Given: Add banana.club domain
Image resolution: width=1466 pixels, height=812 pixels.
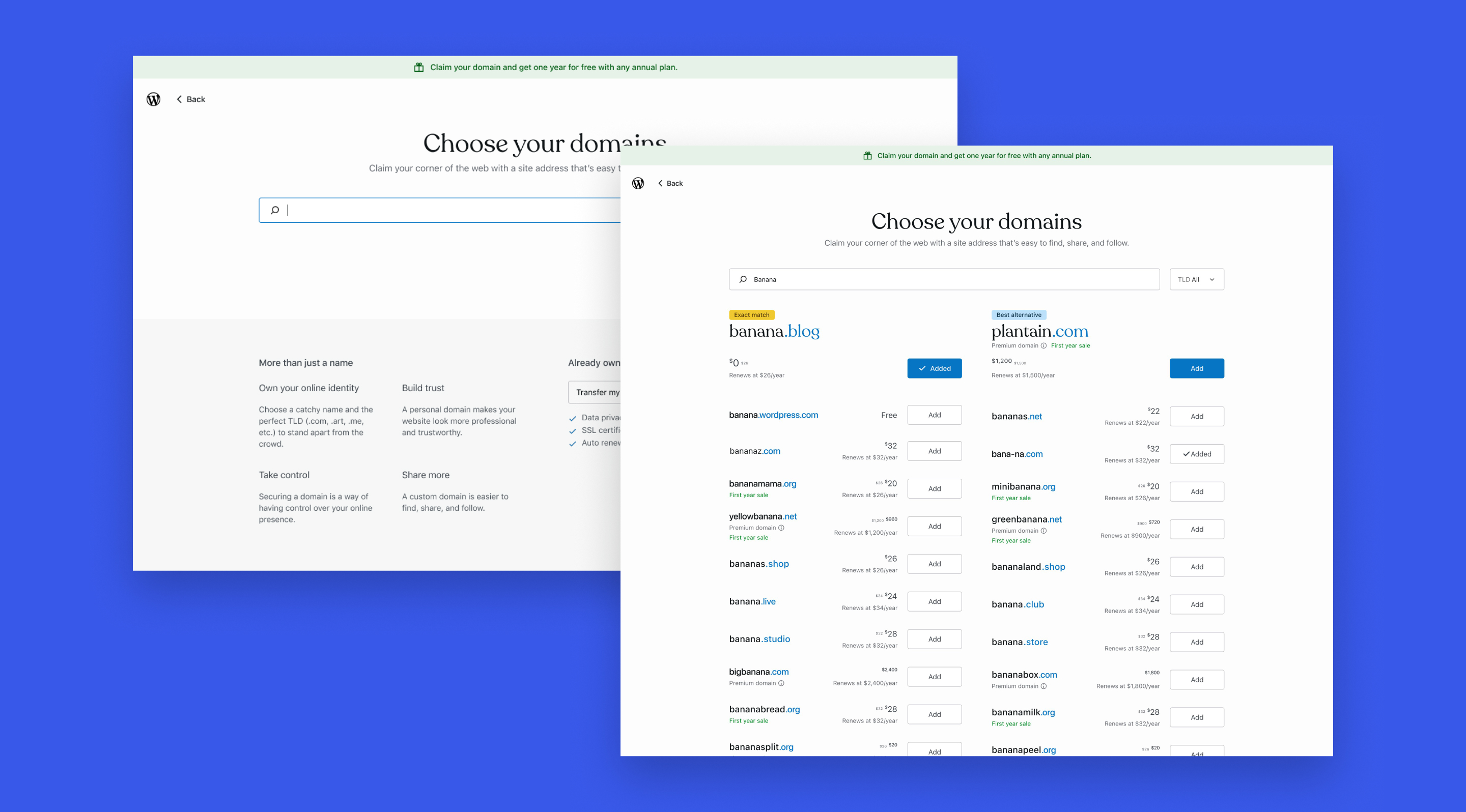Looking at the screenshot, I should [x=1196, y=604].
